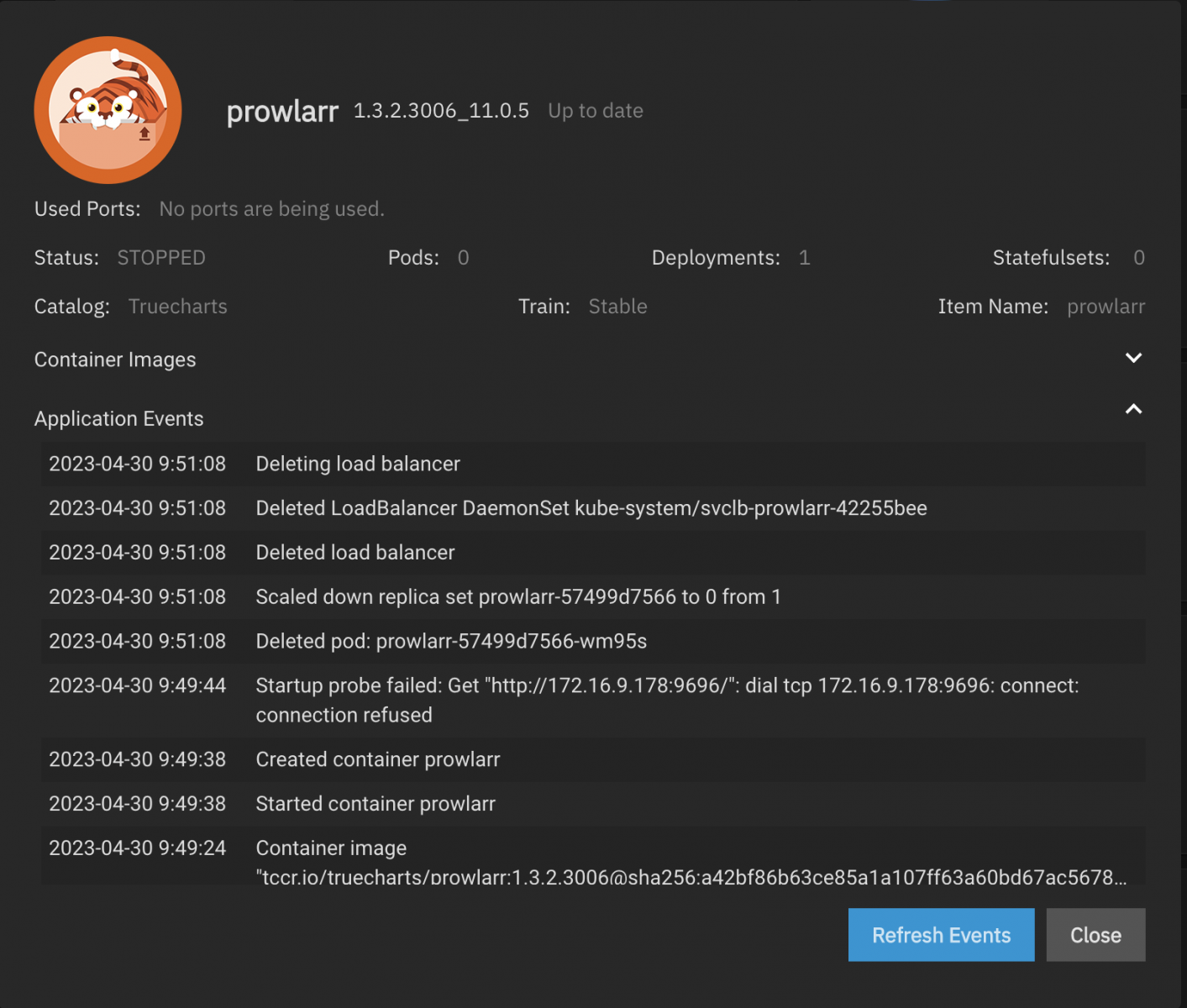The width and height of the screenshot is (1187, 1008).
Task: Click the Item Name label
Action: tap(993, 306)
